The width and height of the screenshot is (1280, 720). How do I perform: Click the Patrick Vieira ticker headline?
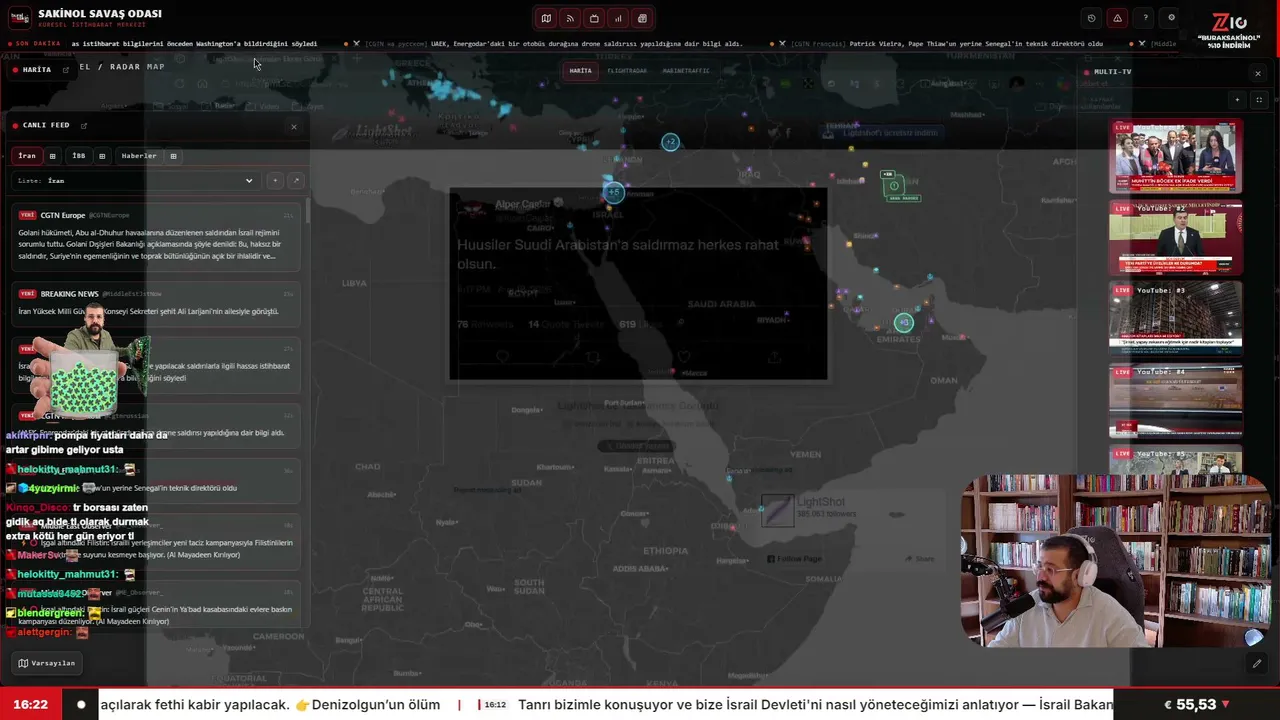tap(975, 44)
